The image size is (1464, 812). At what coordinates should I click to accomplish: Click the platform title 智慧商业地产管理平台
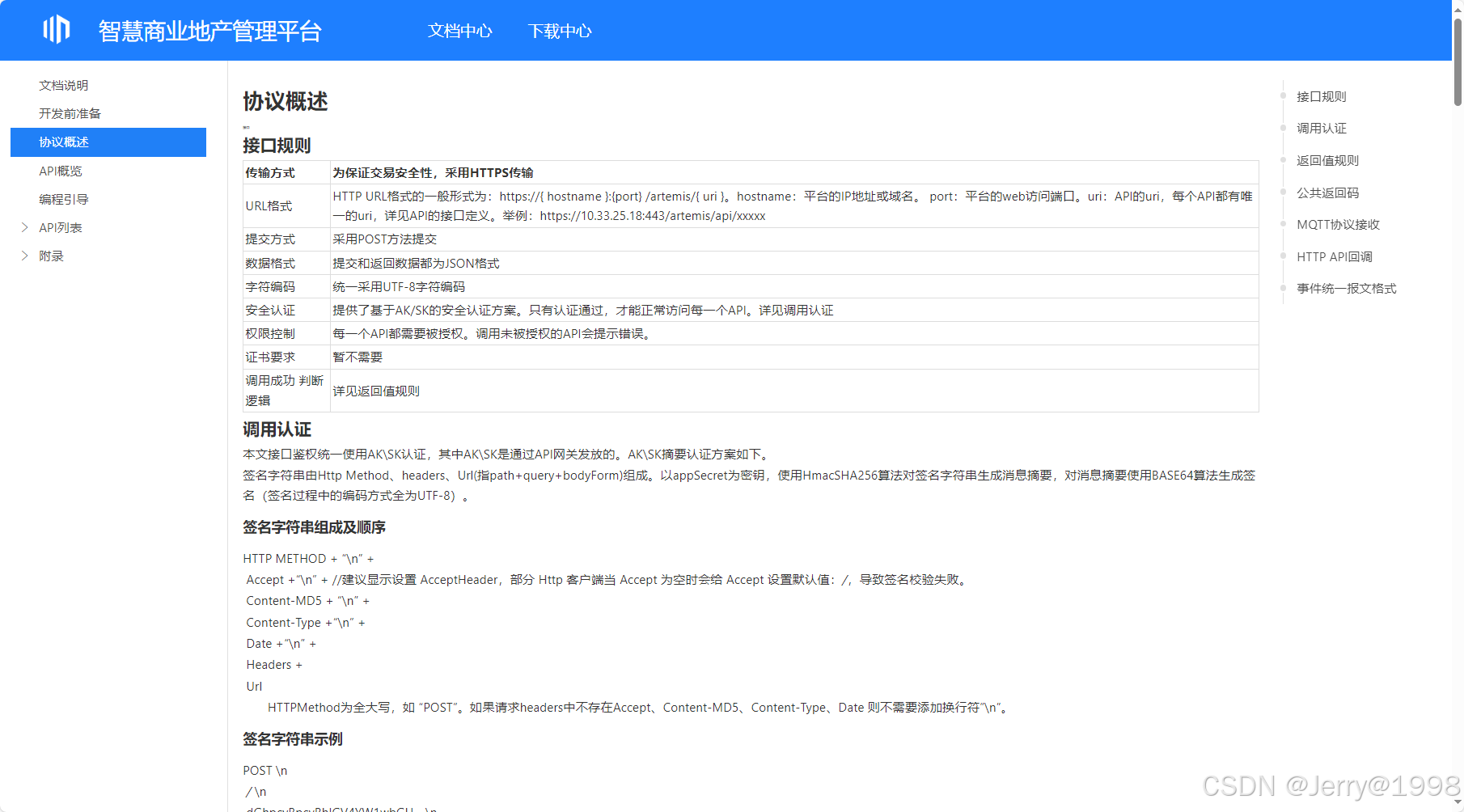tap(210, 31)
